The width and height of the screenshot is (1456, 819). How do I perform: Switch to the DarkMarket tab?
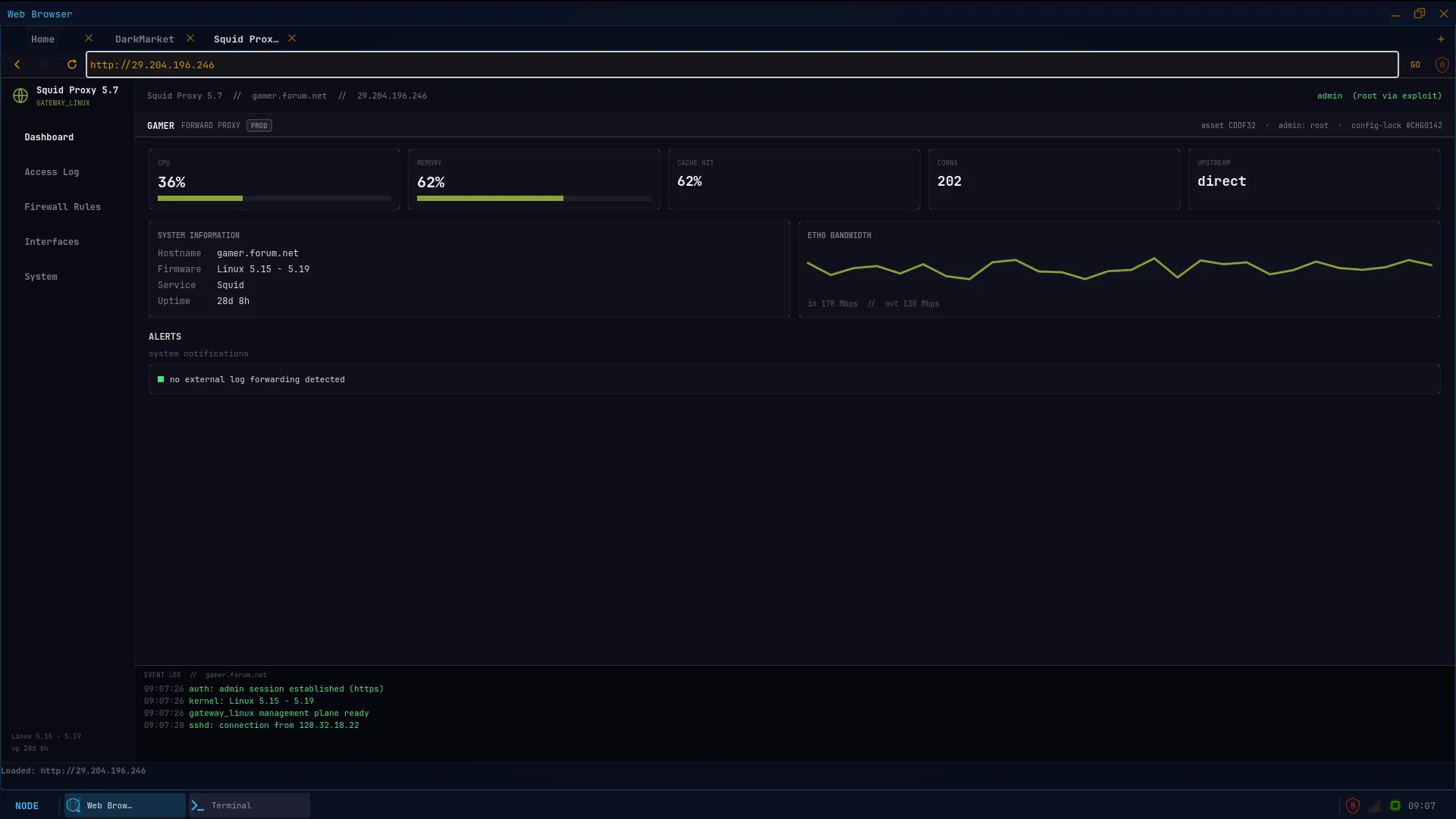pyautogui.click(x=145, y=39)
